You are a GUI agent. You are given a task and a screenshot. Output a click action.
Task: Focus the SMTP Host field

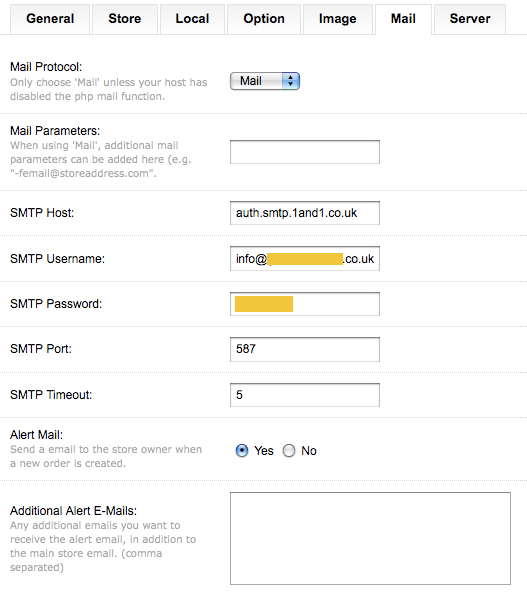(x=305, y=213)
